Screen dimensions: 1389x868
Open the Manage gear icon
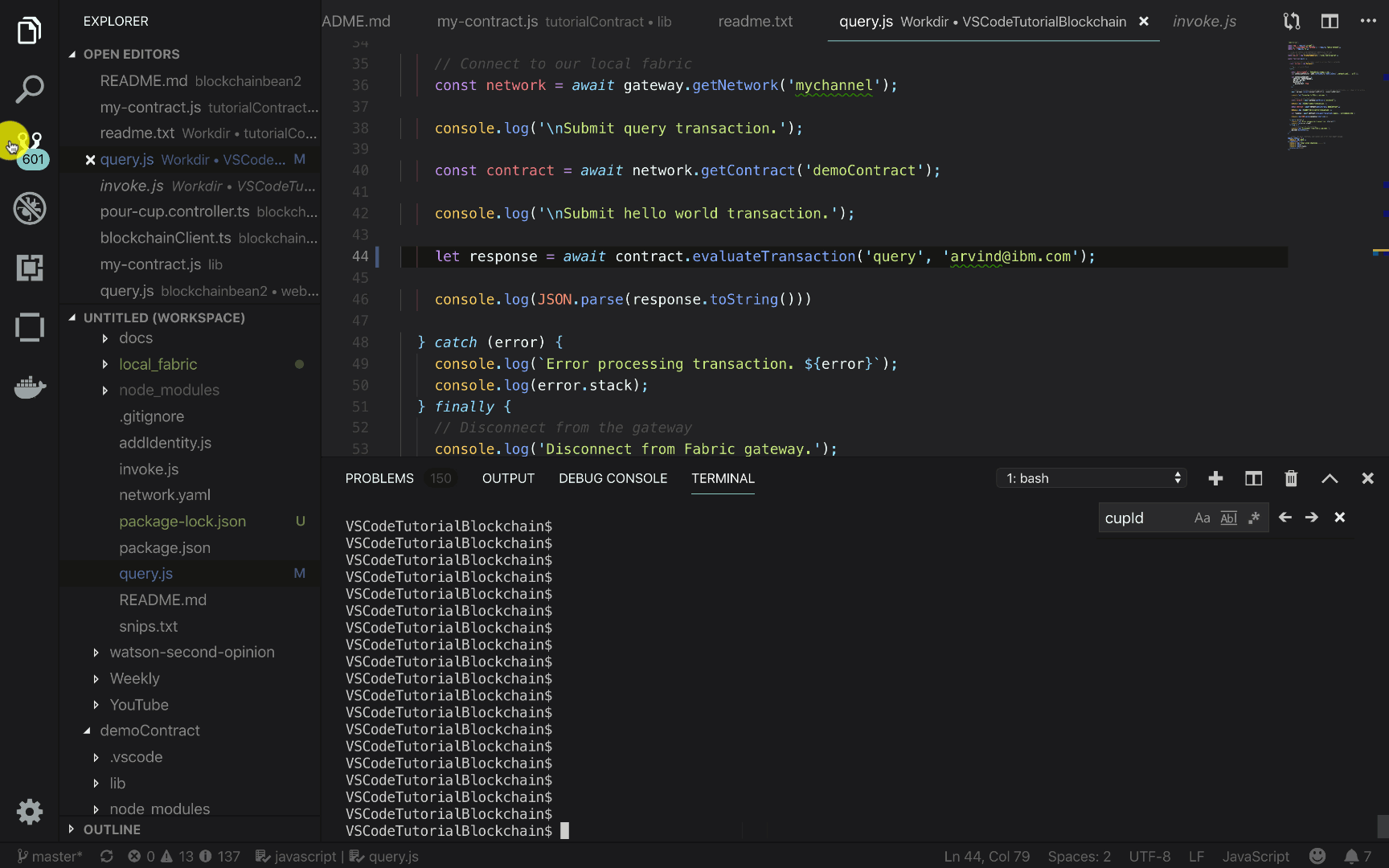pos(29,811)
